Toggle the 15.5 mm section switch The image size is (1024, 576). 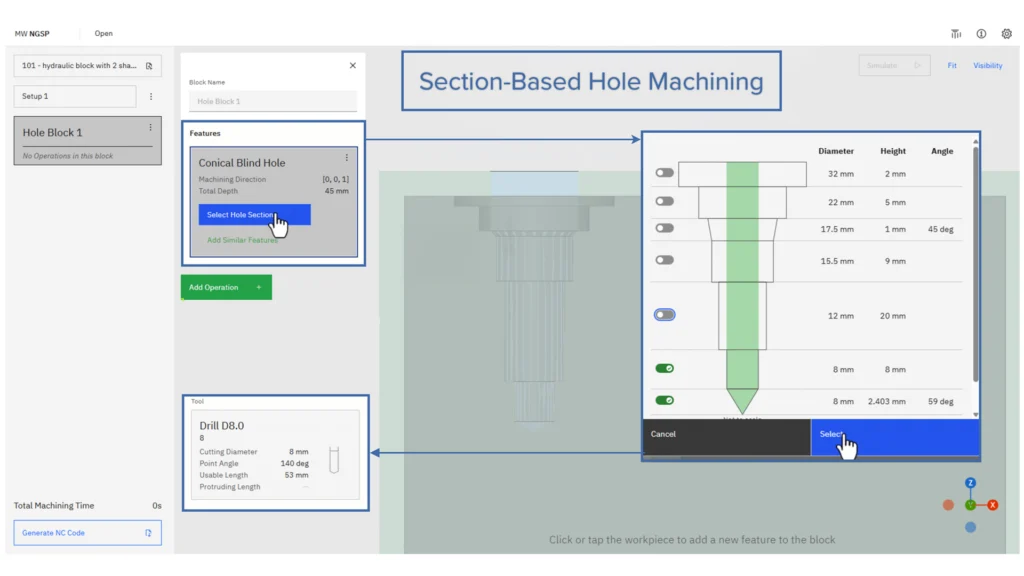click(664, 260)
